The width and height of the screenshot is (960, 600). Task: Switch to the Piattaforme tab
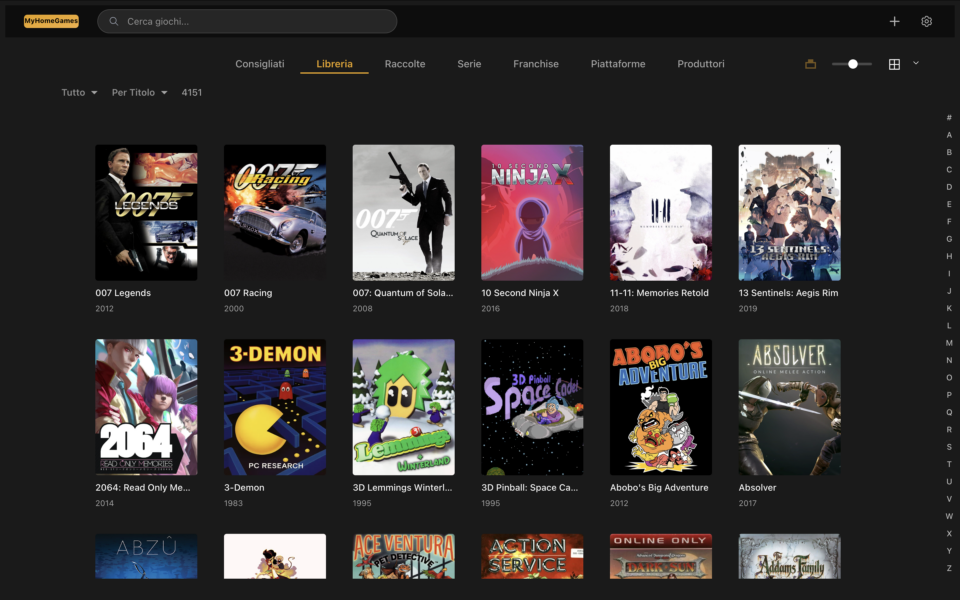pyautogui.click(x=618, y=64)
